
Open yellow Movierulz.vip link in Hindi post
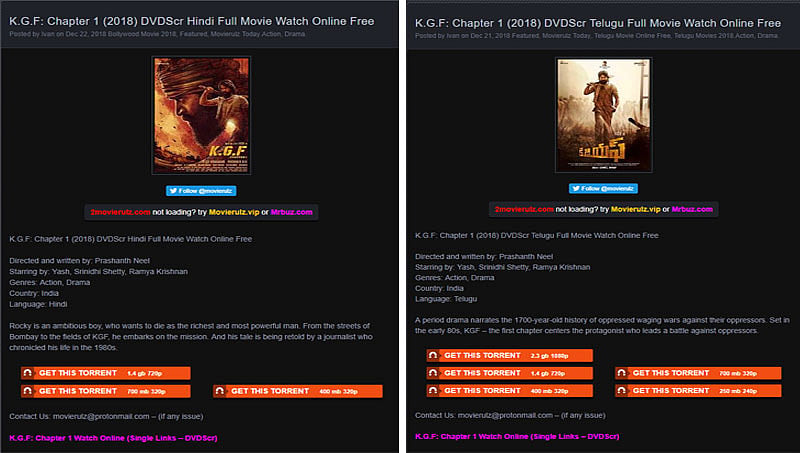tap(234, 212)
